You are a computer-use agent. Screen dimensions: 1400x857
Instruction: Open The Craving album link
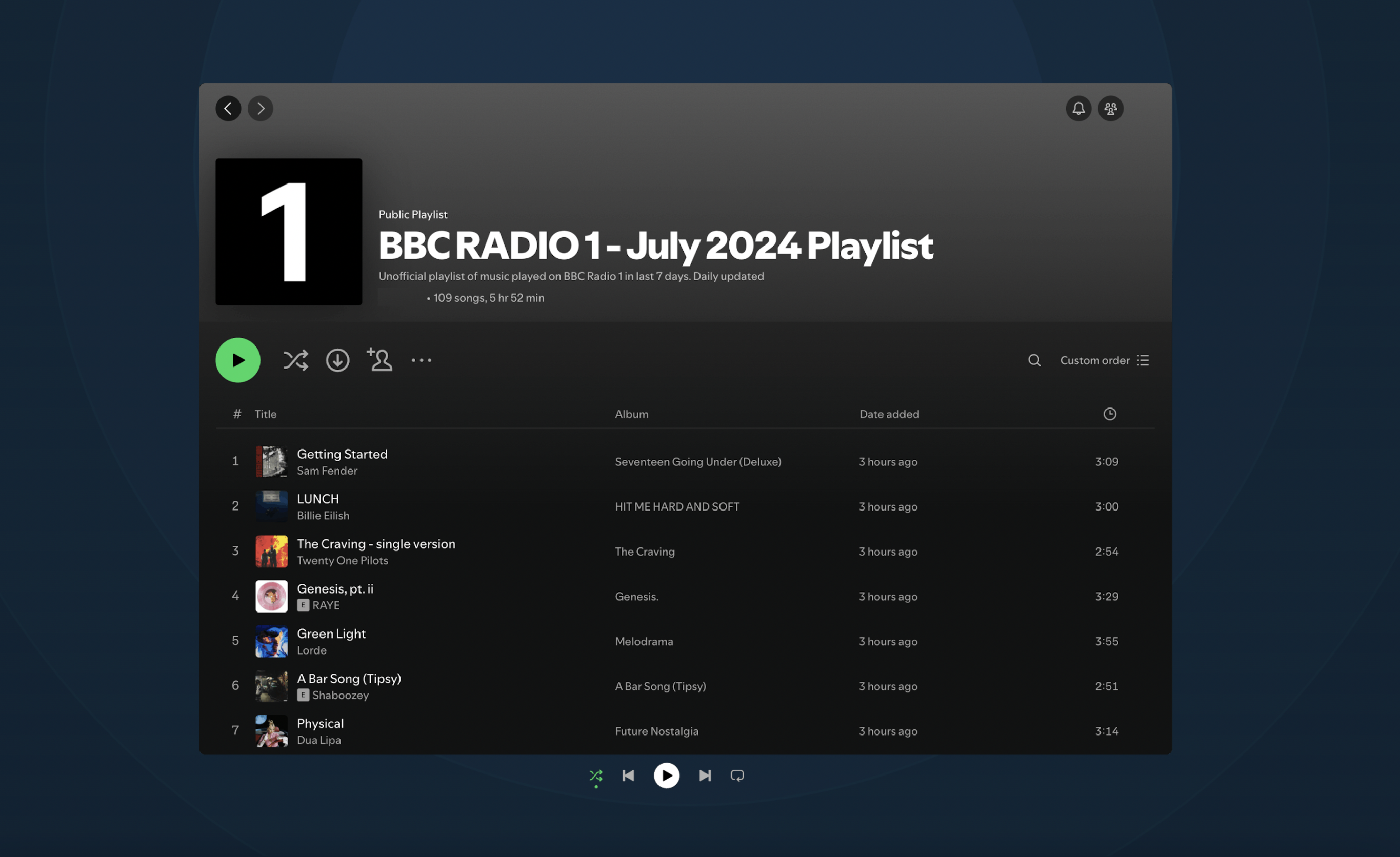pyautogui.click(x=644, y=552)
